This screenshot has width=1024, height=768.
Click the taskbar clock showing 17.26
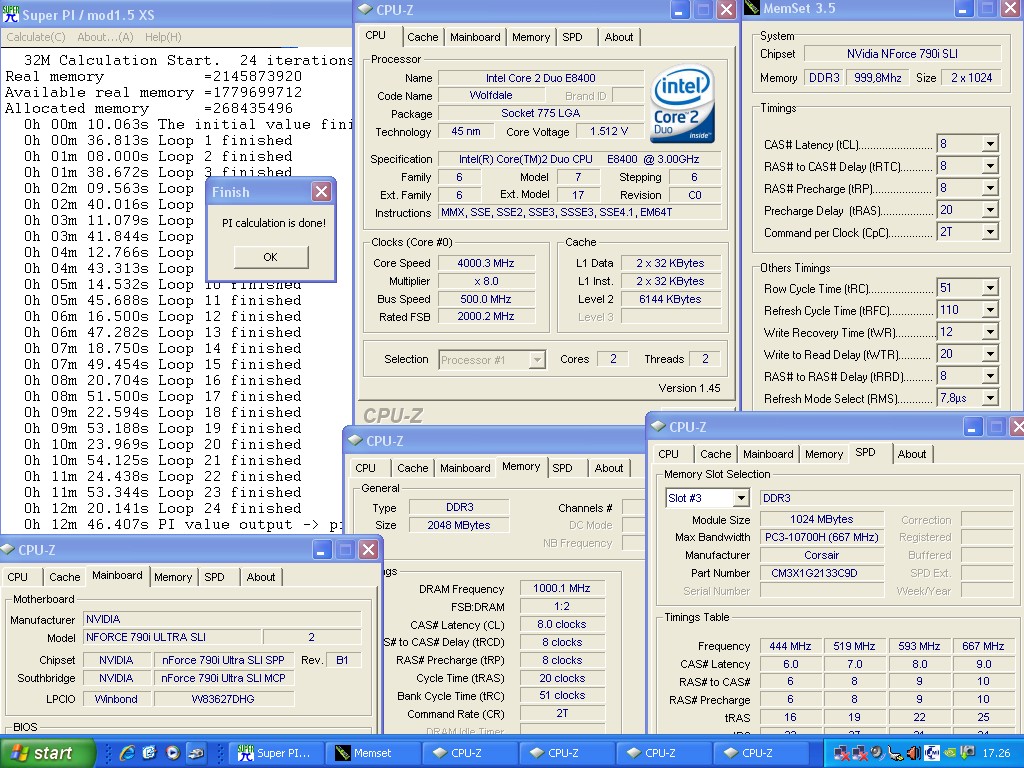point(996,754)
